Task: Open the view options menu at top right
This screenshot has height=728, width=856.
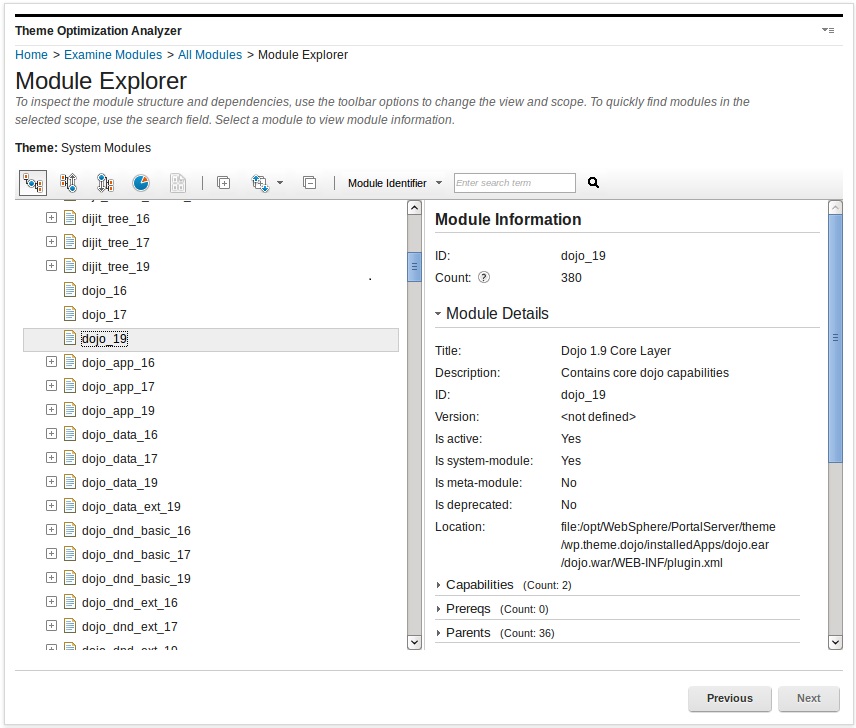Action: 828,30
